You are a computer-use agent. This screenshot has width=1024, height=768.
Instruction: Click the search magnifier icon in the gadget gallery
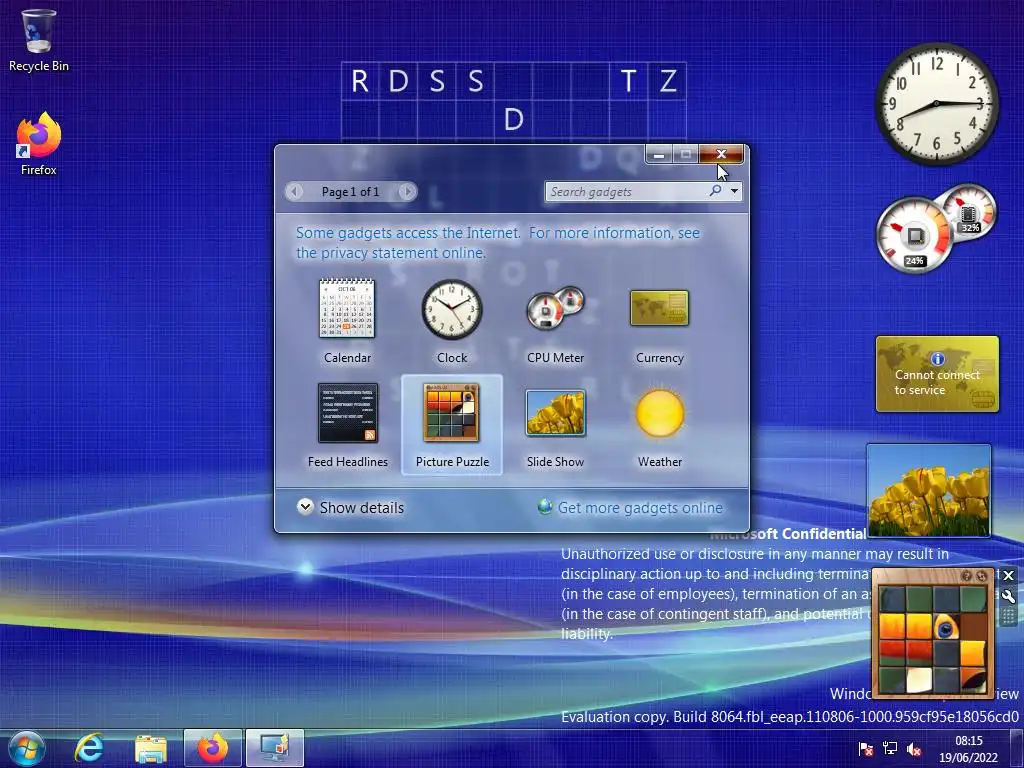pos(716,191)
